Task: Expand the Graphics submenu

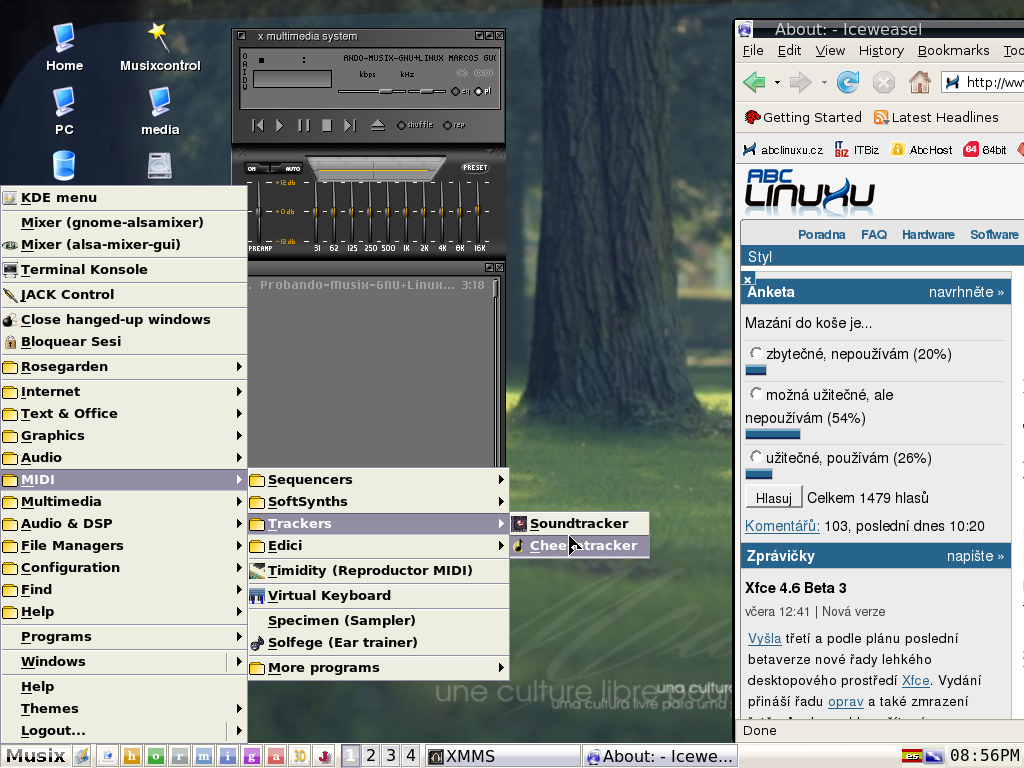Action: pos(123,436)
